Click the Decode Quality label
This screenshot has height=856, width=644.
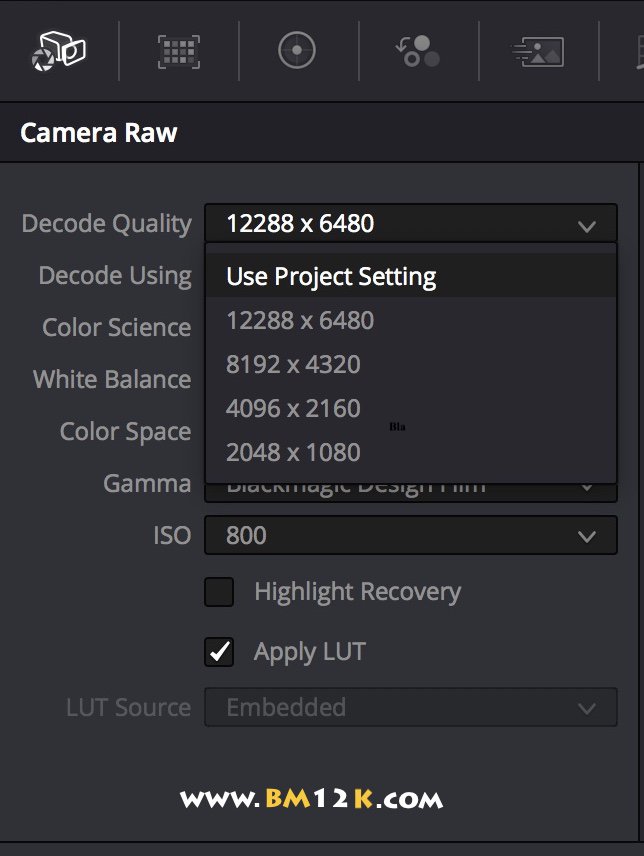click(107, 224)
